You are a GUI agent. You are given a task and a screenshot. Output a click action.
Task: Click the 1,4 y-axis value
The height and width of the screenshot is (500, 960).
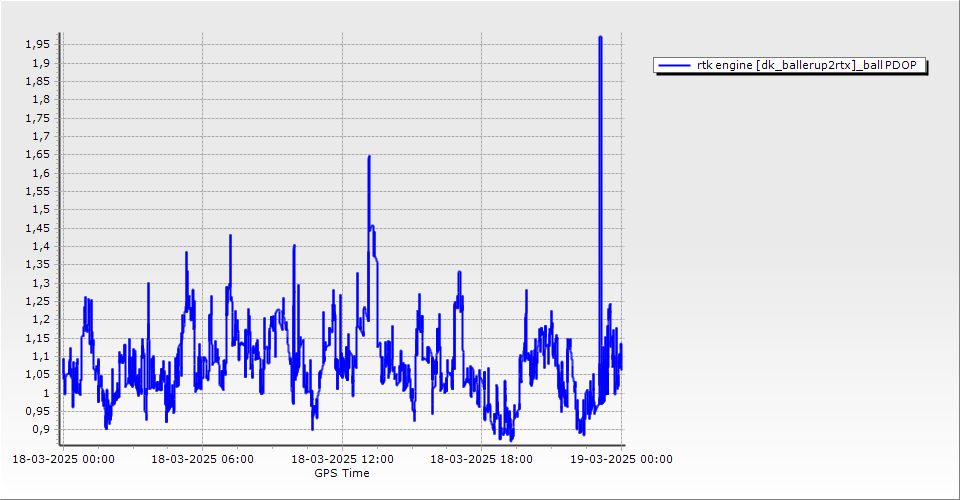click(40, 247)
